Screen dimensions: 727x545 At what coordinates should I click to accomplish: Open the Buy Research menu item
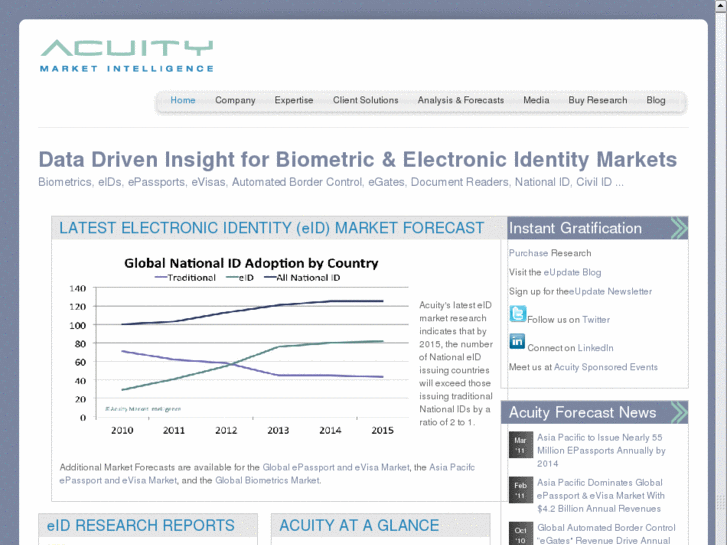click(x=598, y=100)
